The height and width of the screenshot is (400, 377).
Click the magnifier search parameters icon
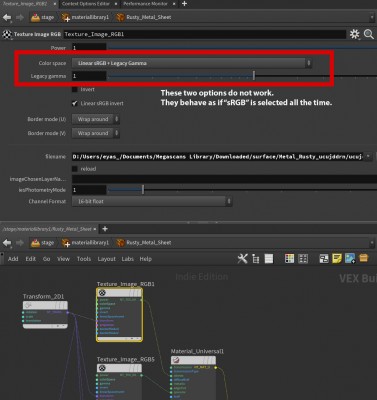[368, 34]
